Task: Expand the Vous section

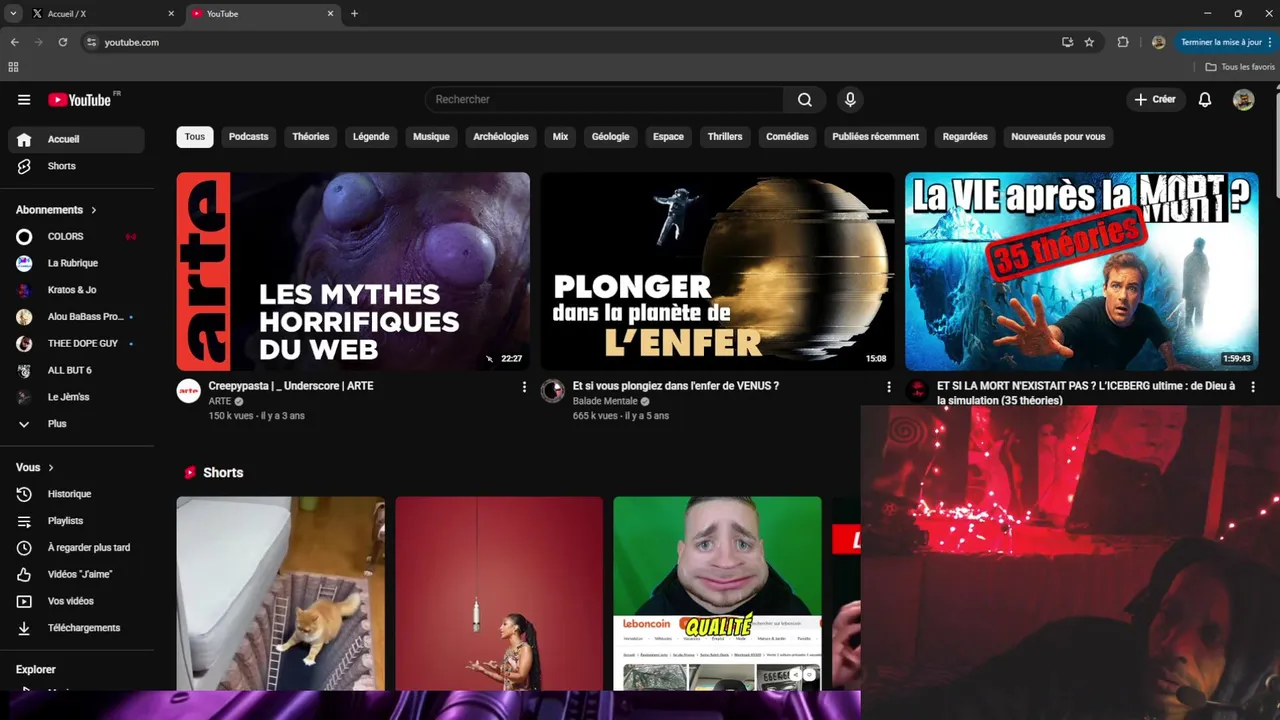Action: point(35,468)
